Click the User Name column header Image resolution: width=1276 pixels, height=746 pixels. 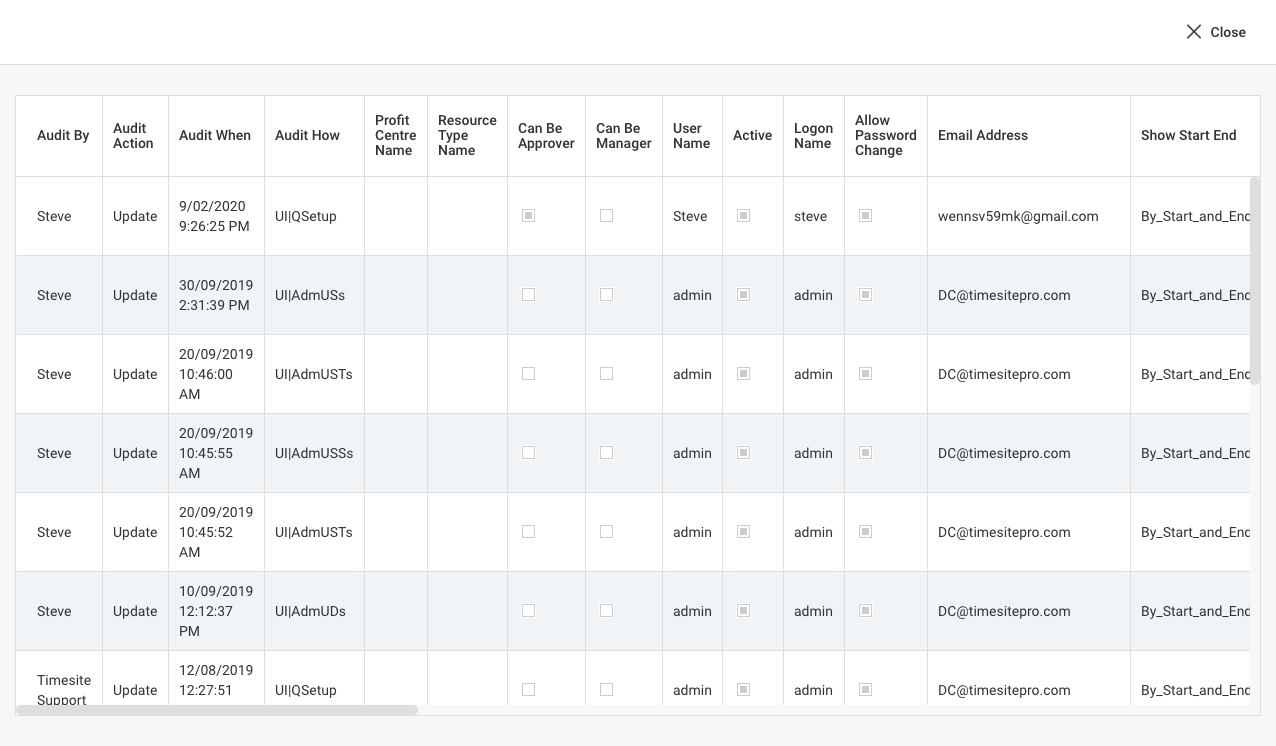click(691, 135)
